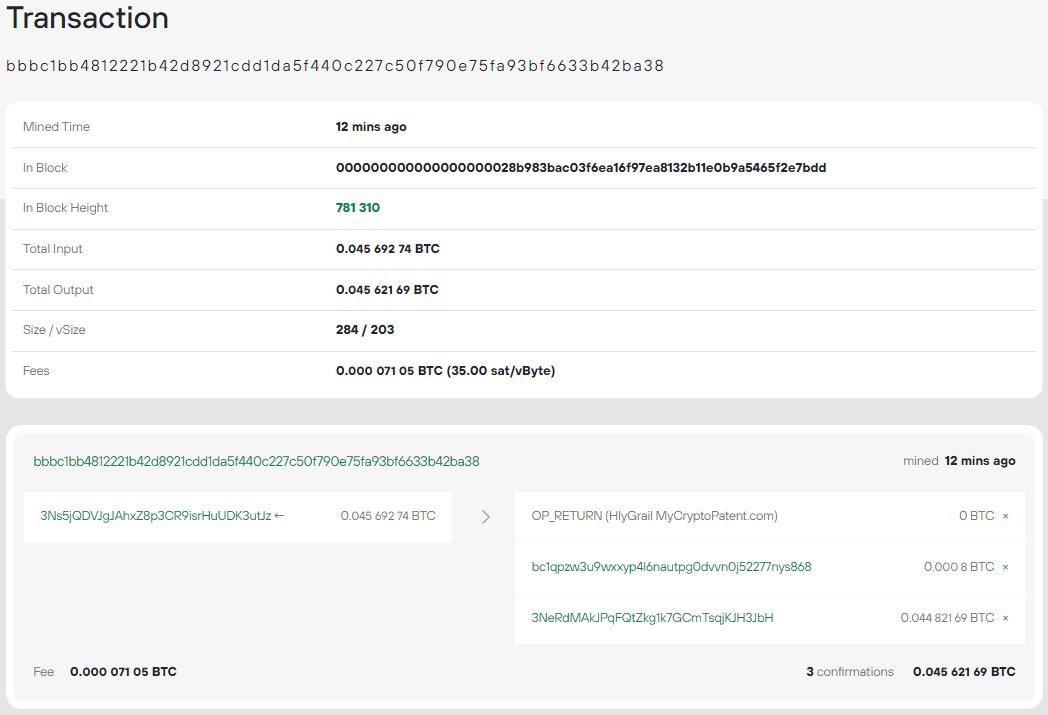Viewport: 1048px width, 715px height.
Task: Click the Total Input amount value
Action: pyautogui.click(x=388, y=249)
